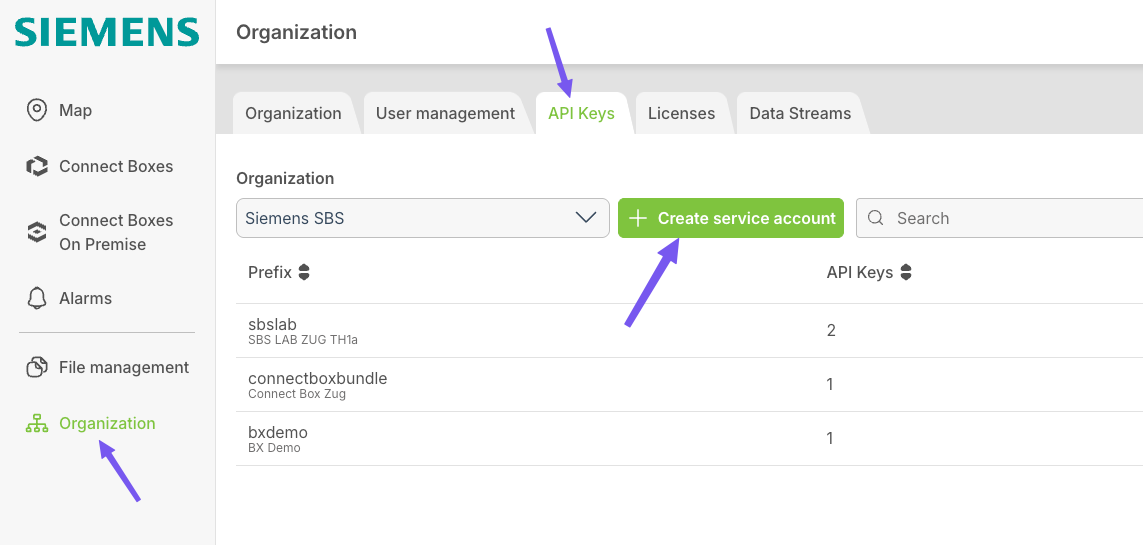Screen dimensions: 1143x545
Task: Open the Data Streams tab
Action: 800,114
